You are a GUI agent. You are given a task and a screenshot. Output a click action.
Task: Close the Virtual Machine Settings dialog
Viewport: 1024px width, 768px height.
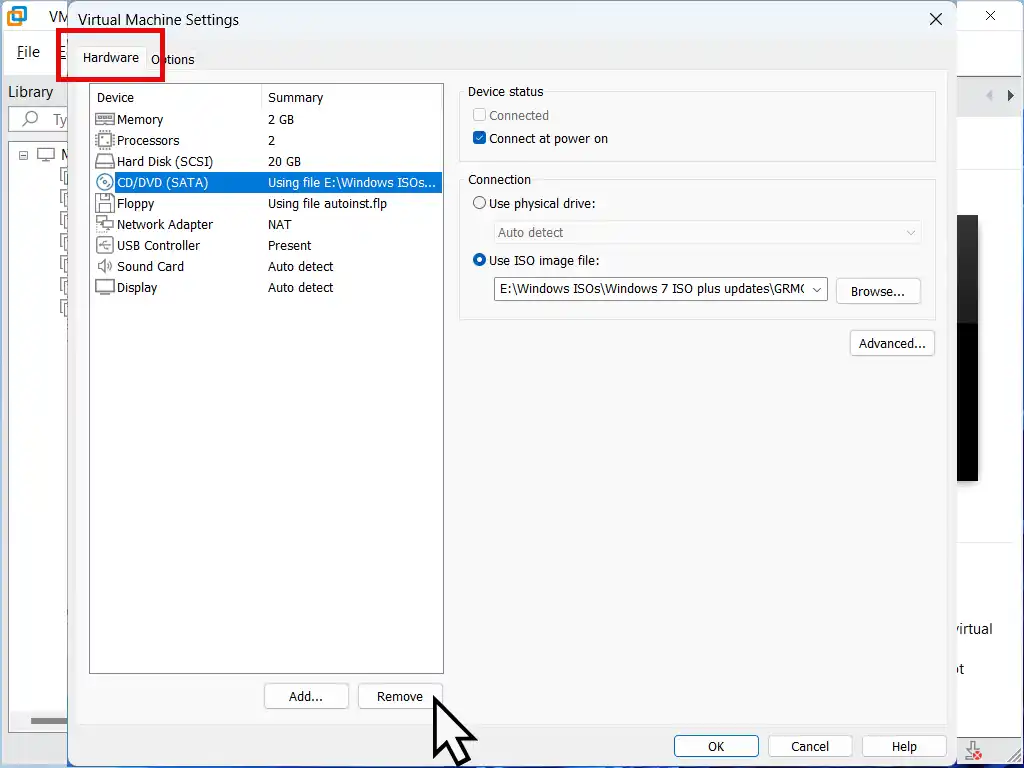point(936,20)
